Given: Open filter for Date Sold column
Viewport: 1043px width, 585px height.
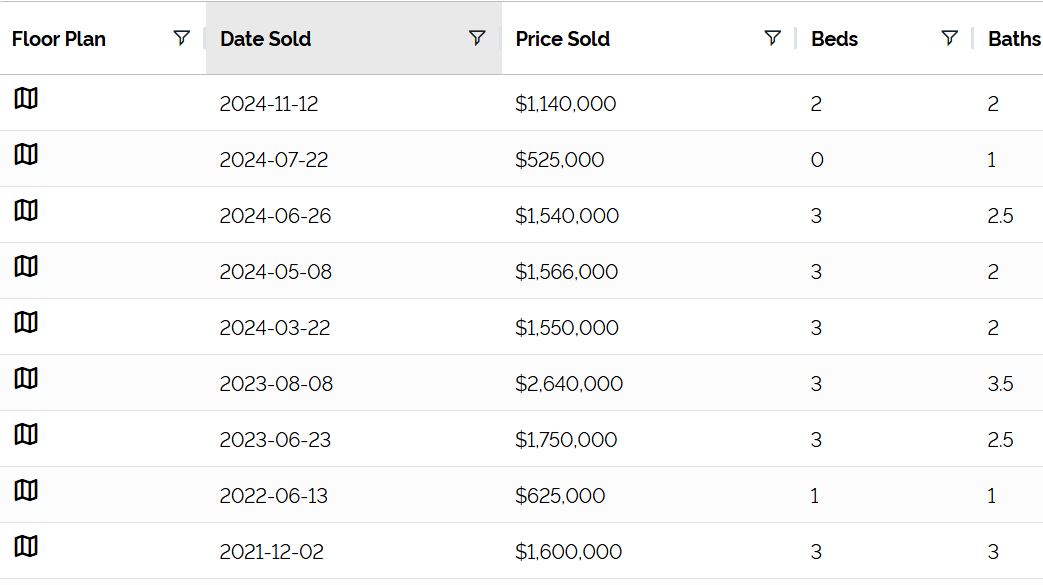Looking at the screenshot, I should pos(477,38).
